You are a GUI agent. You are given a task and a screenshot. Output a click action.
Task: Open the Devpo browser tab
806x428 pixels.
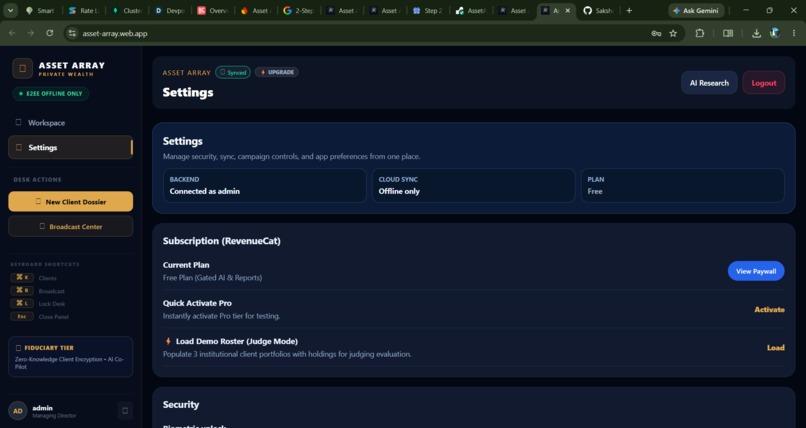(170, 10)
